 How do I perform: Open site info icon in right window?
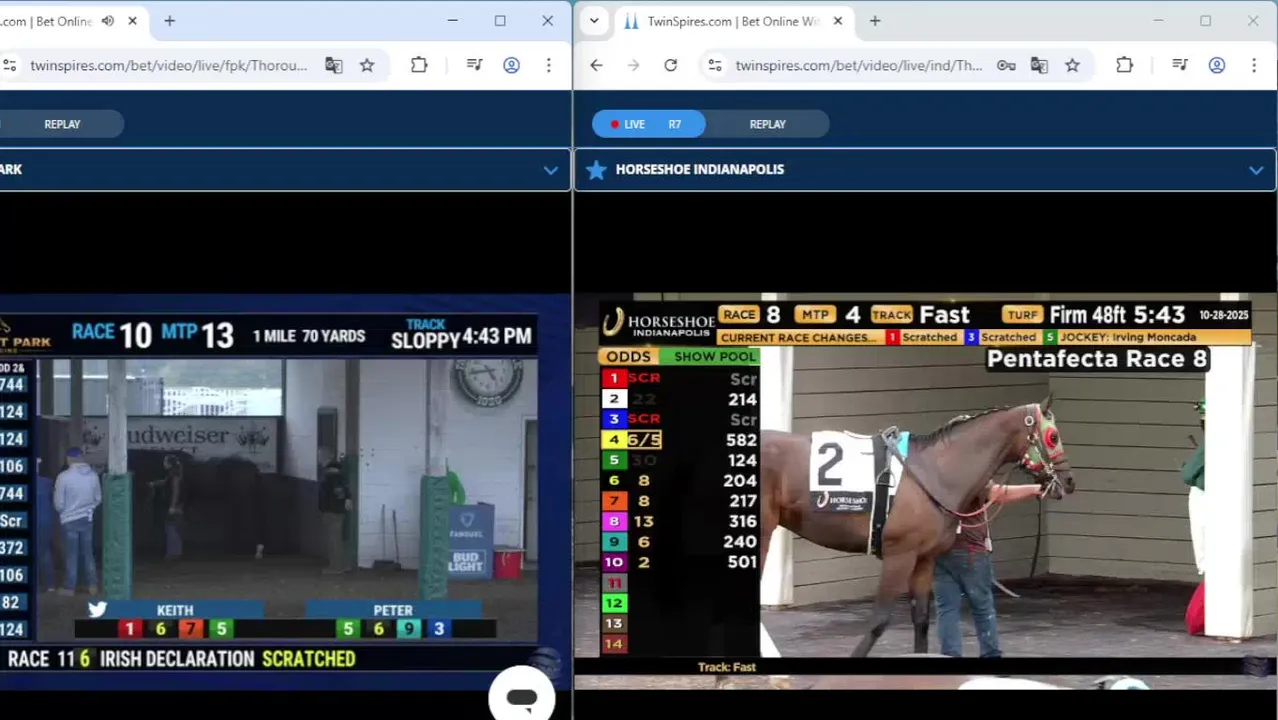click(714, 65)
